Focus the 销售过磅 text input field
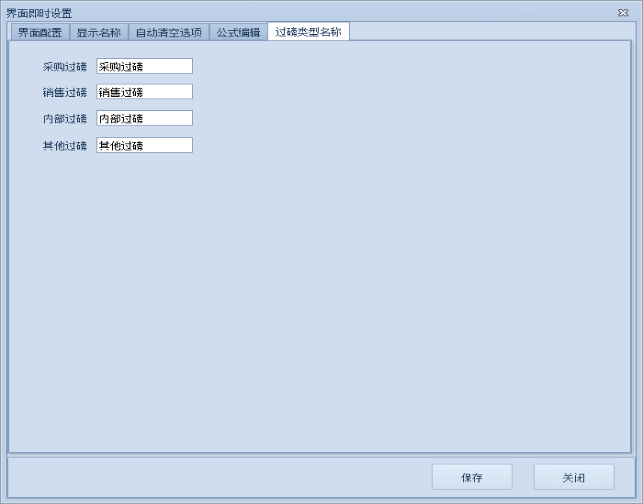Image resolution: width=643 pixels, height=504 pixels. coord(144,92)
